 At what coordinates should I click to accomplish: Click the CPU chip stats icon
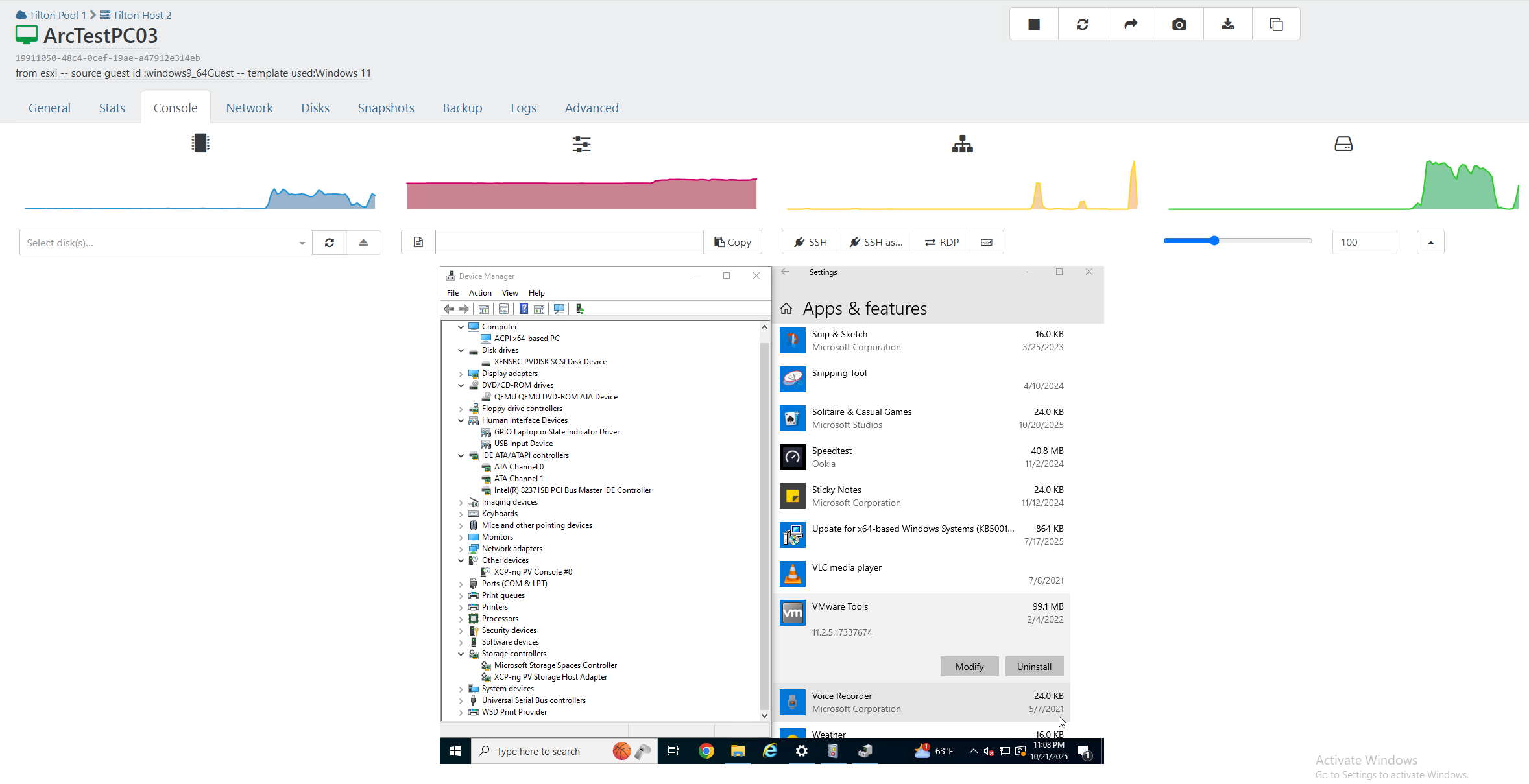tap(200, 143)
